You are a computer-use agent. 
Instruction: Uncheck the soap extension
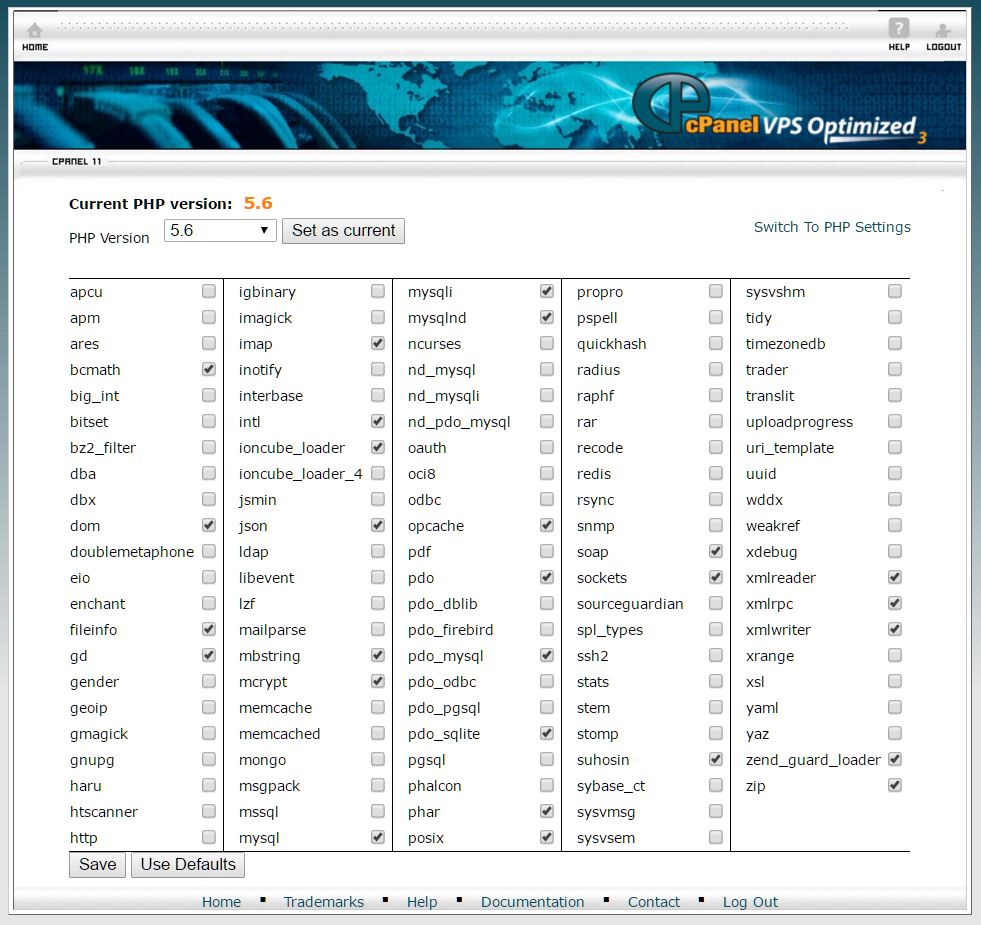coord(716,551)
